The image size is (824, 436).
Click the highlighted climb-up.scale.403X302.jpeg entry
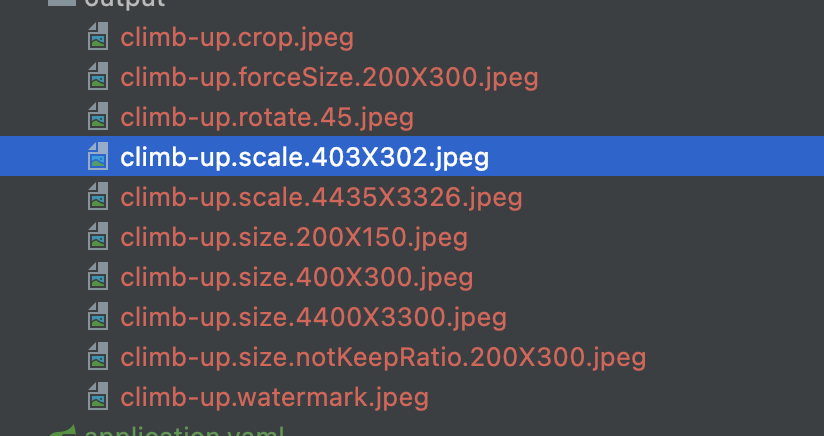tap(304, 158)
